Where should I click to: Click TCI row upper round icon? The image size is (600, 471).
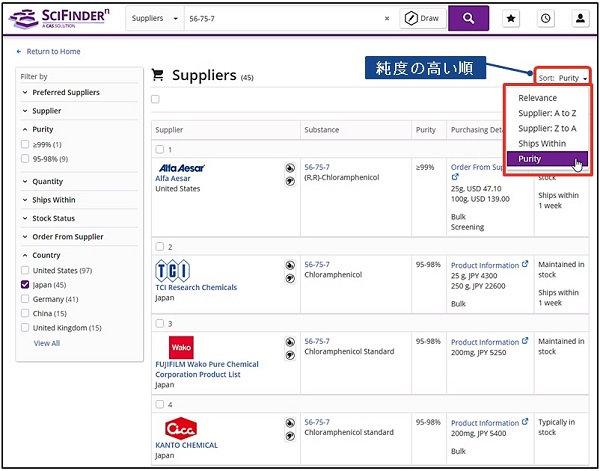(290, 265)
